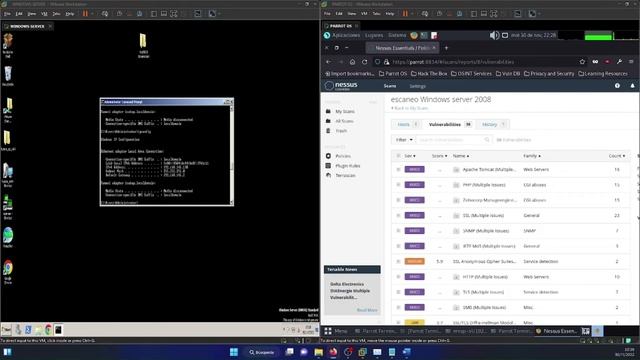Click Back to My Scans link
This screenshot has height=360, width=640.
(x=409, y=108)
